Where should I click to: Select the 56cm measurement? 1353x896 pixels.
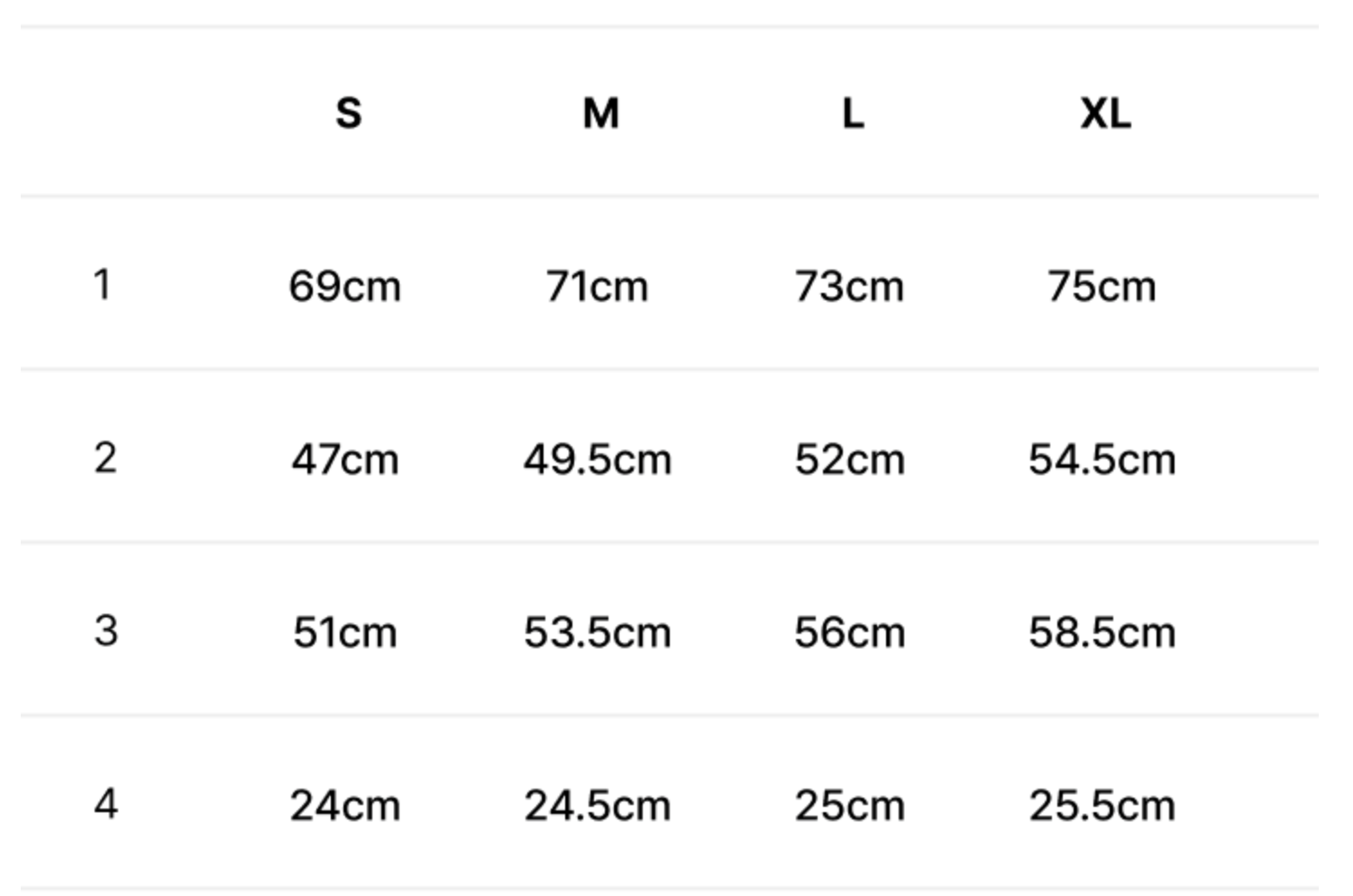pyautogui.click(x=849, y=633)
